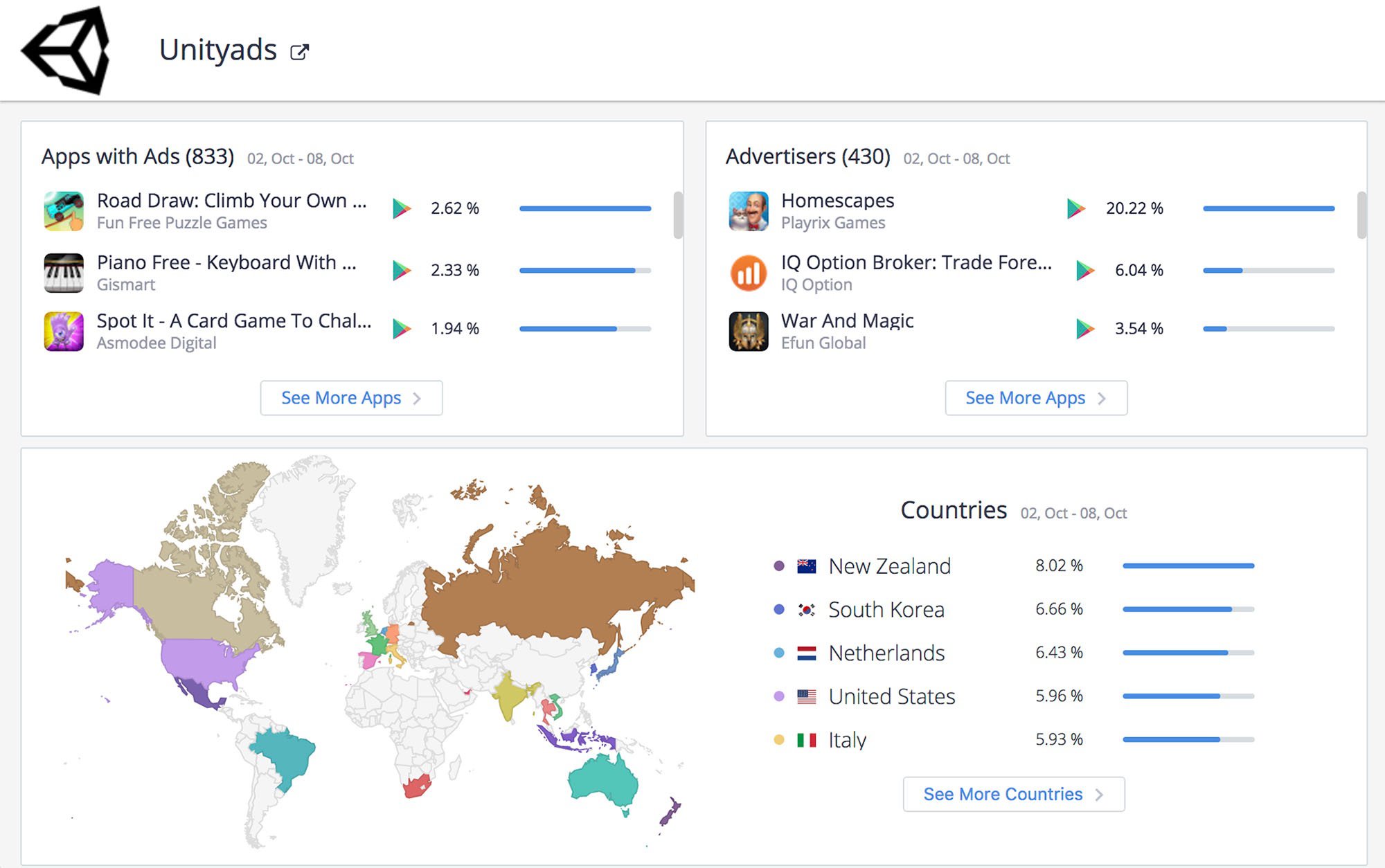Click the IQ Option Broker app icon

coord(749,273)
